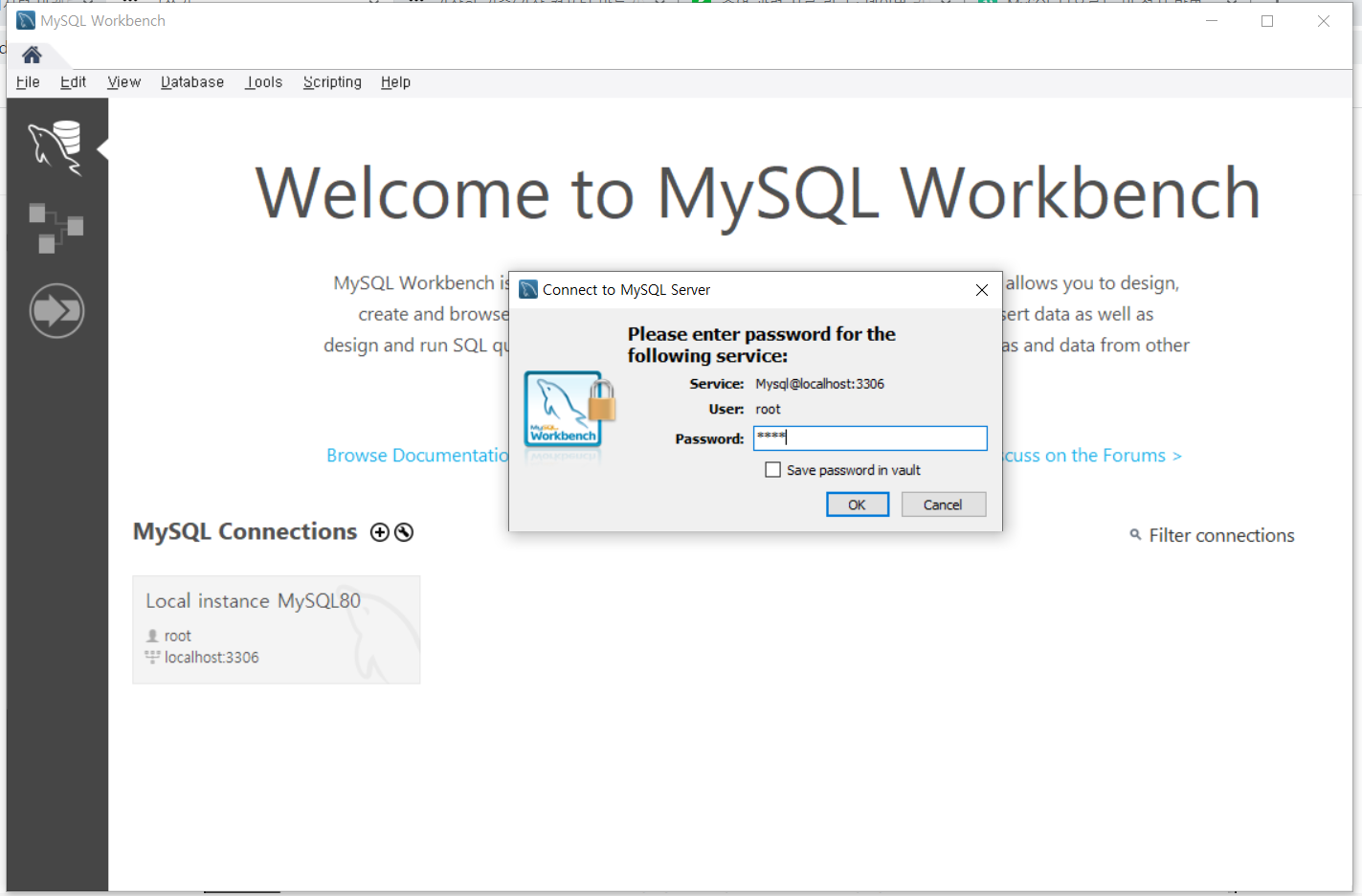This screenshot has width=1362, height=896.
Task: Open the Models sidebar icon
Action: (56, 228)
